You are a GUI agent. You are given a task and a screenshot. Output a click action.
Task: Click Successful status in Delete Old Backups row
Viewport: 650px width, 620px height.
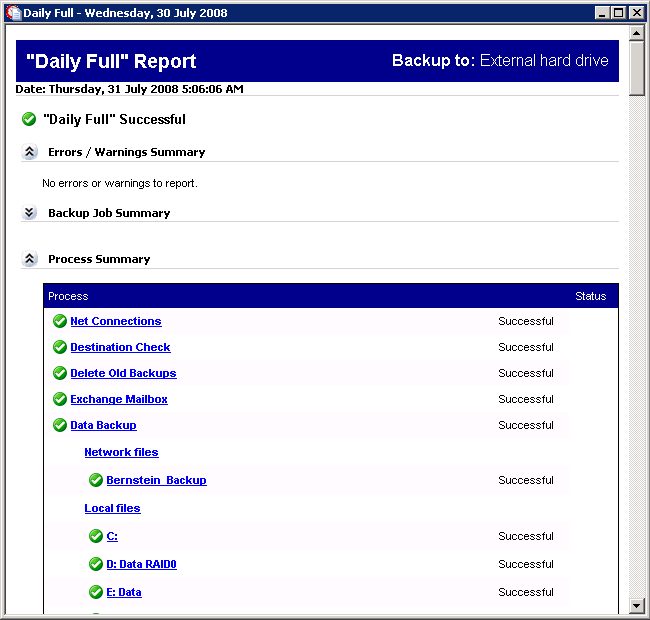526,373
